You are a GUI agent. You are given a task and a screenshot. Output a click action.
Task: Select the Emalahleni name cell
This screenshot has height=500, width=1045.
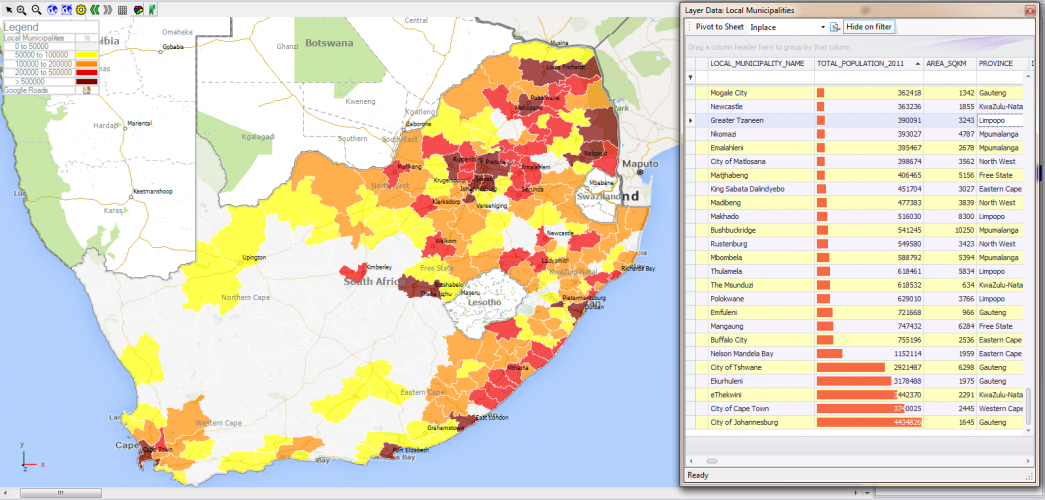click(762, 148)
